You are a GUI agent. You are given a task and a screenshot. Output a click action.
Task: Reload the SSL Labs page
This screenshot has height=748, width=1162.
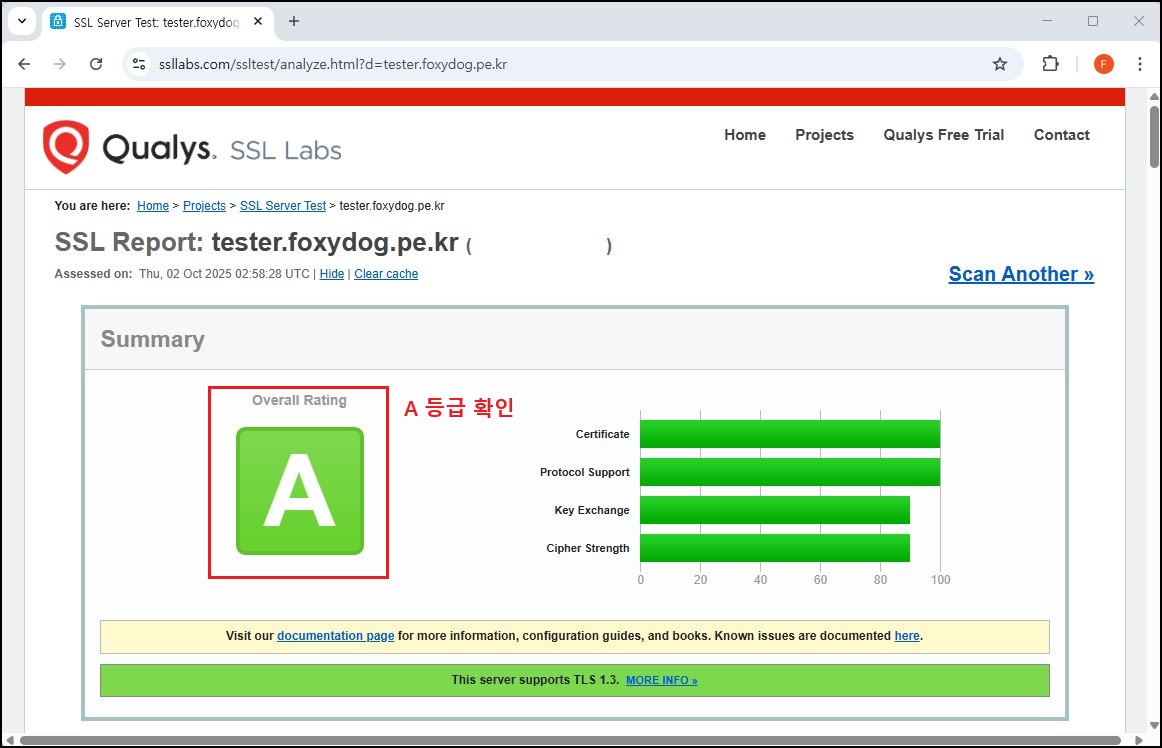(x=96, y=64)
